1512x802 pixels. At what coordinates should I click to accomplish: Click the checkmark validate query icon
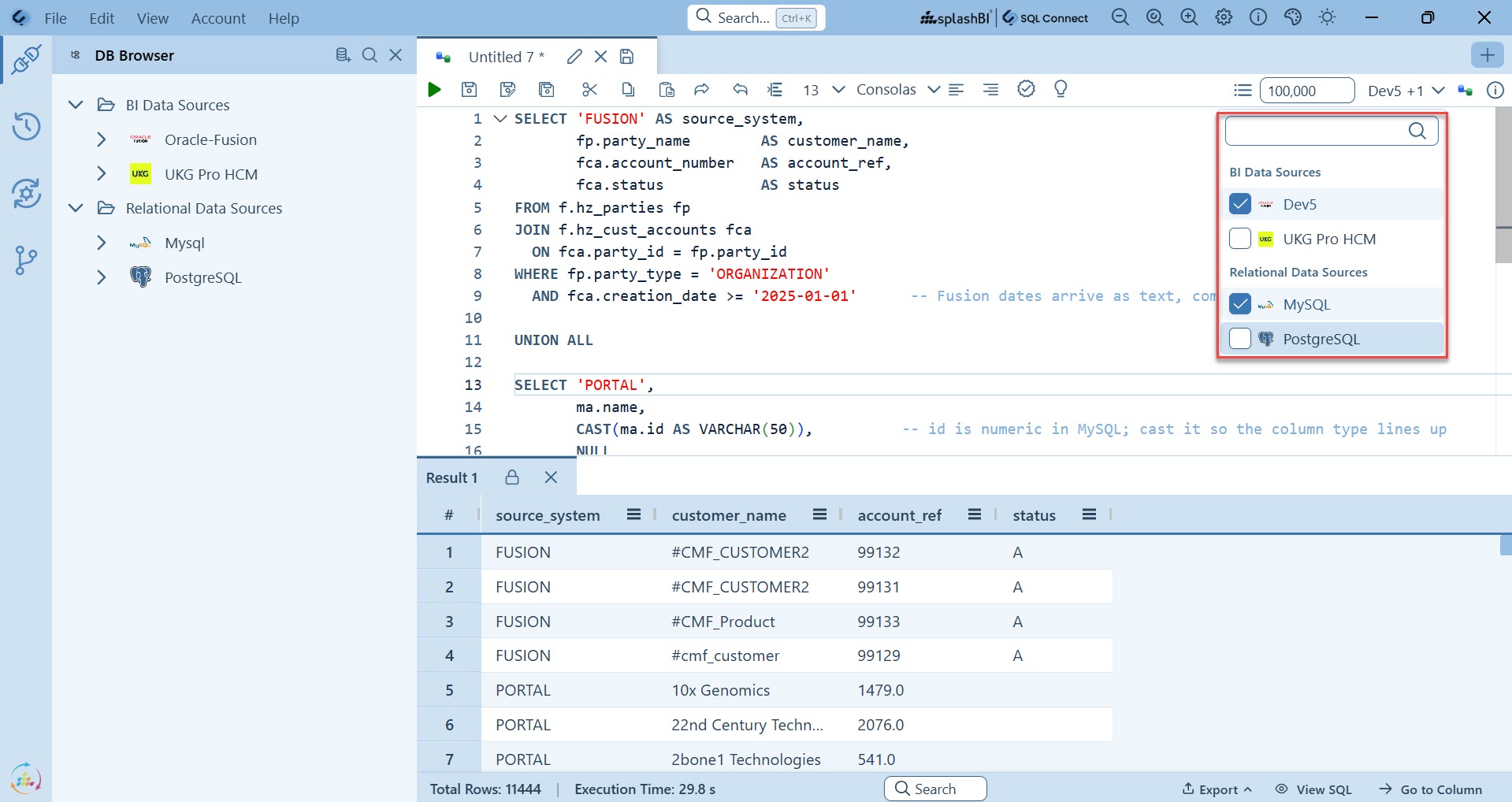(1026, 89)
